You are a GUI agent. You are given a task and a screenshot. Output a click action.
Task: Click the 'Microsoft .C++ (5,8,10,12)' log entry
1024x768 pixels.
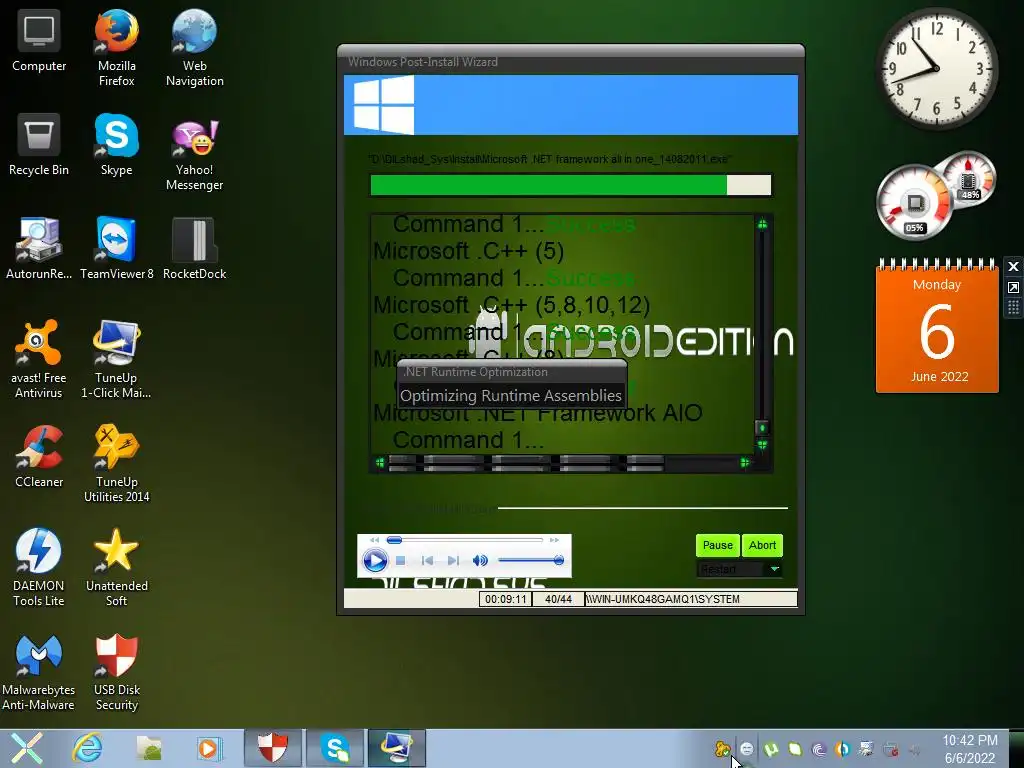(x=511, y=305)
